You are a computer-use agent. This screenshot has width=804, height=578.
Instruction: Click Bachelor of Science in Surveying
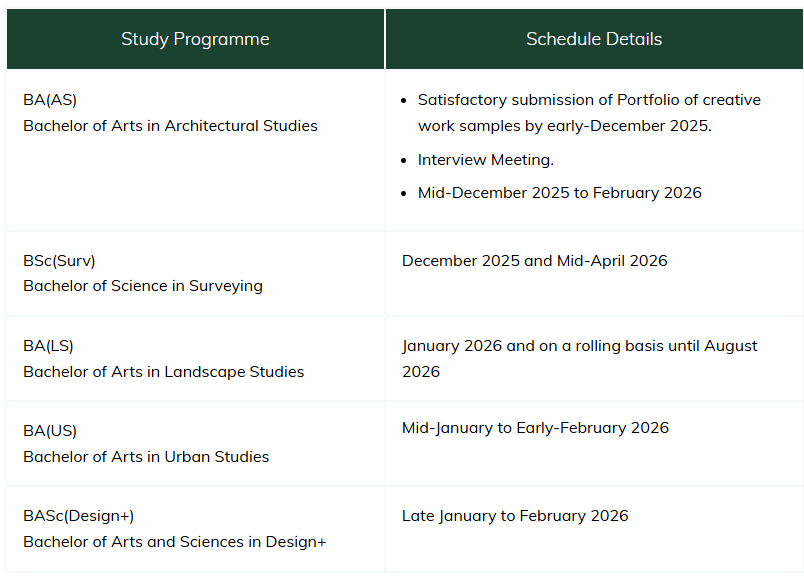[x=143, y=286]
